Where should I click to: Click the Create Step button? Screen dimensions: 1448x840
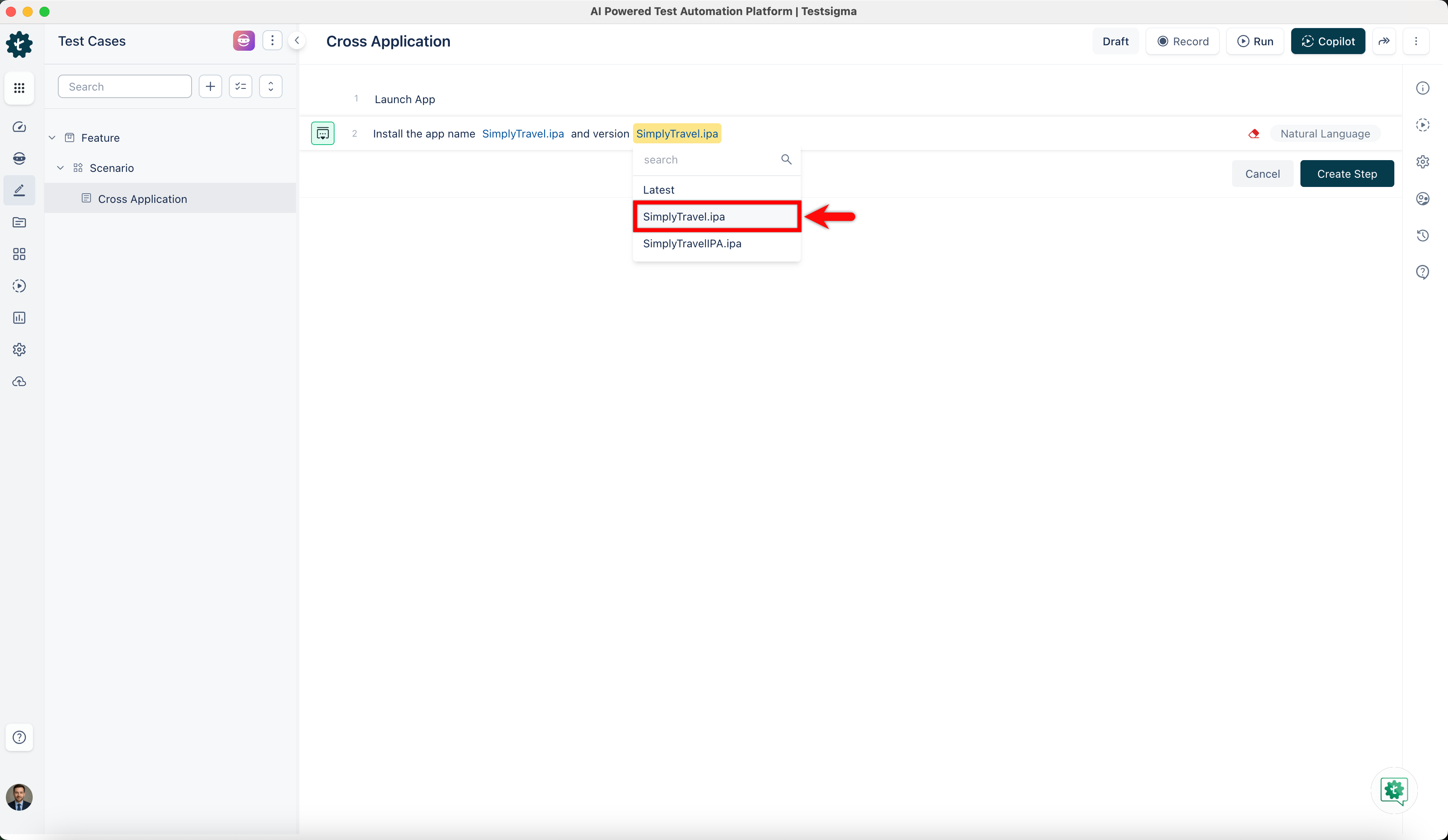tap(1347, 174)
